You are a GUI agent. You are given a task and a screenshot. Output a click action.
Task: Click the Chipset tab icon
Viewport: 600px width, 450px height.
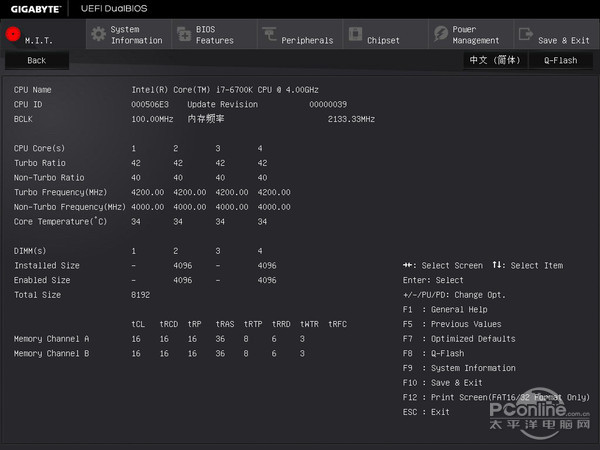[x=355, y=35]
